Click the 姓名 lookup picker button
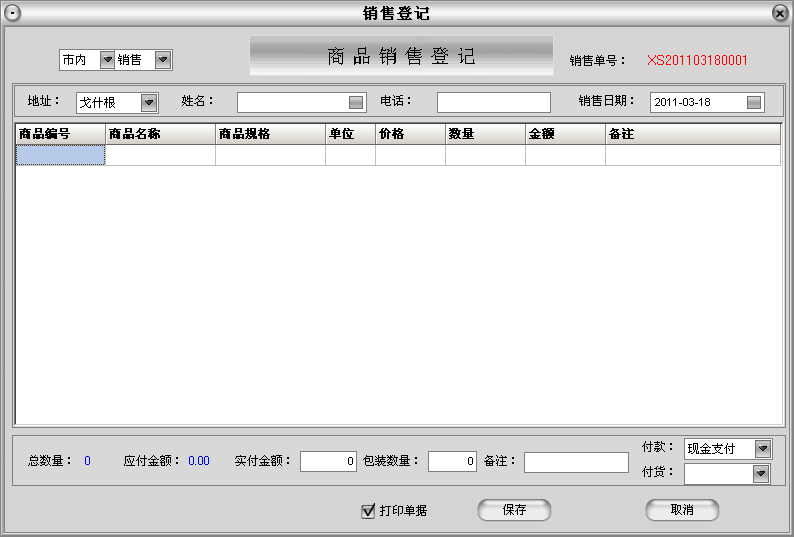The width and height of the screenshot is (794, 537). (356, 102)
